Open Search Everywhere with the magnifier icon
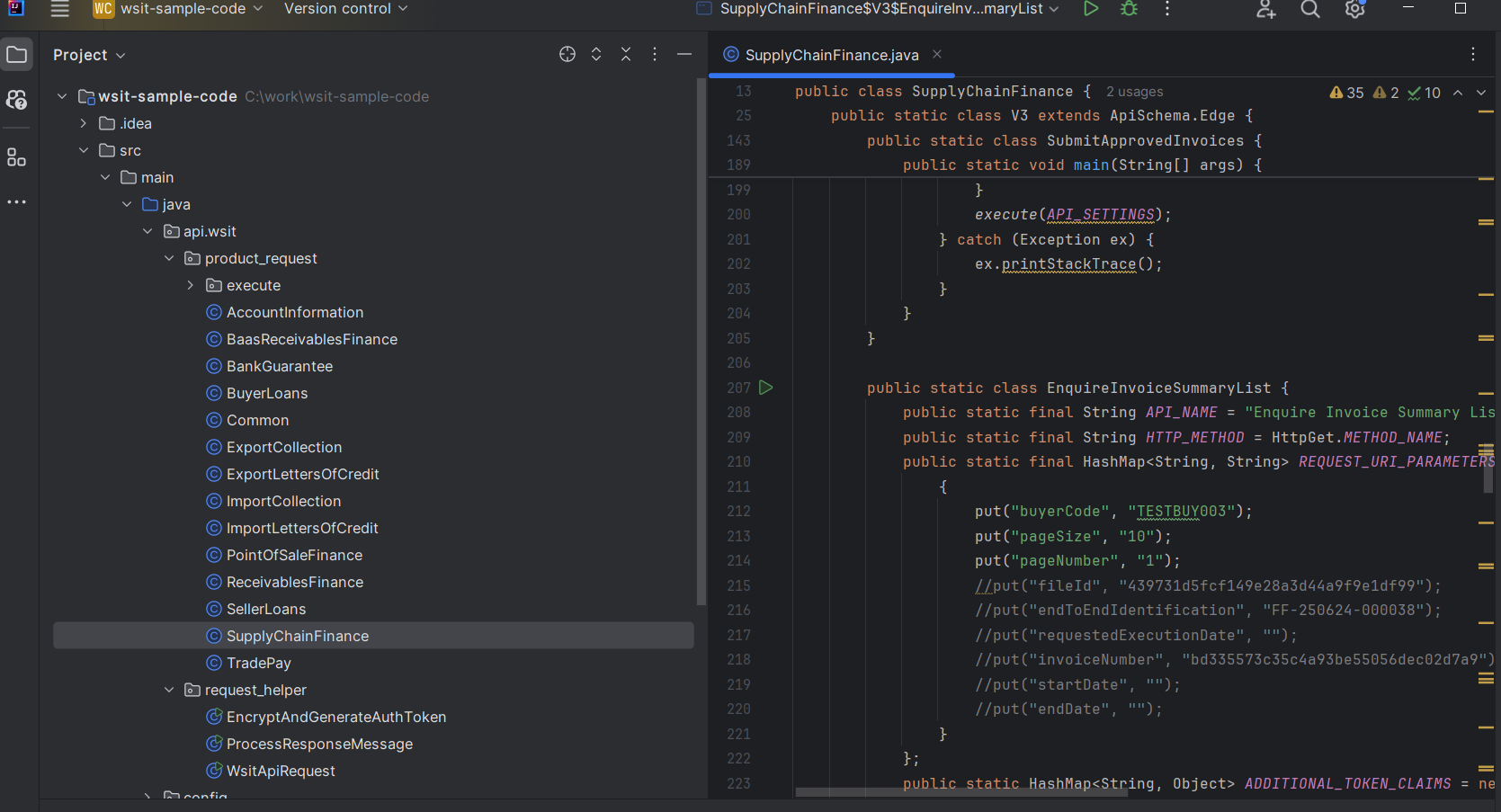 (x=1309, y=9)
